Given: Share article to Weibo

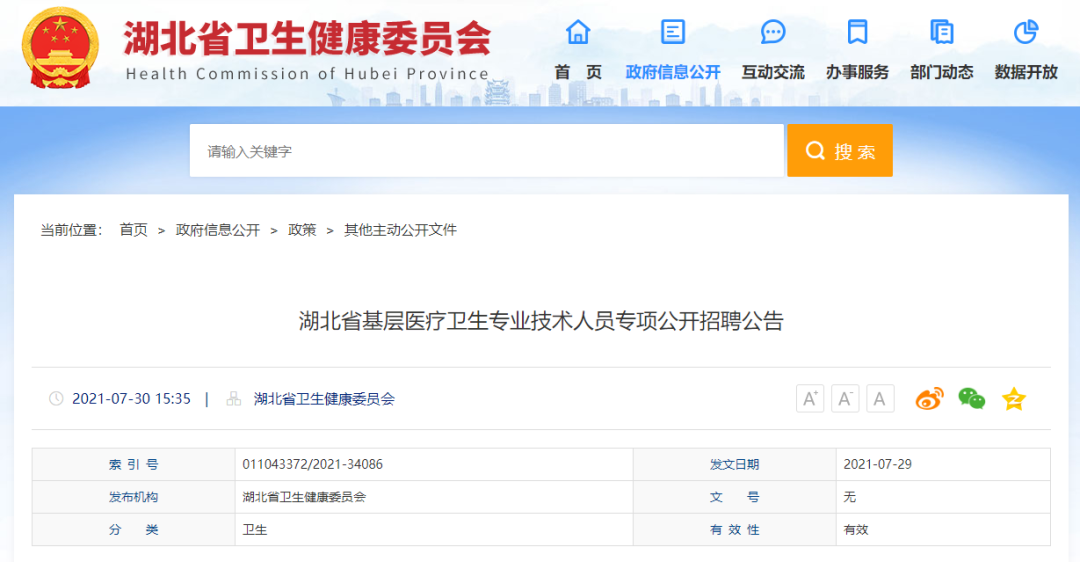Looking at the screenshot, I should [x=929, y=399].
